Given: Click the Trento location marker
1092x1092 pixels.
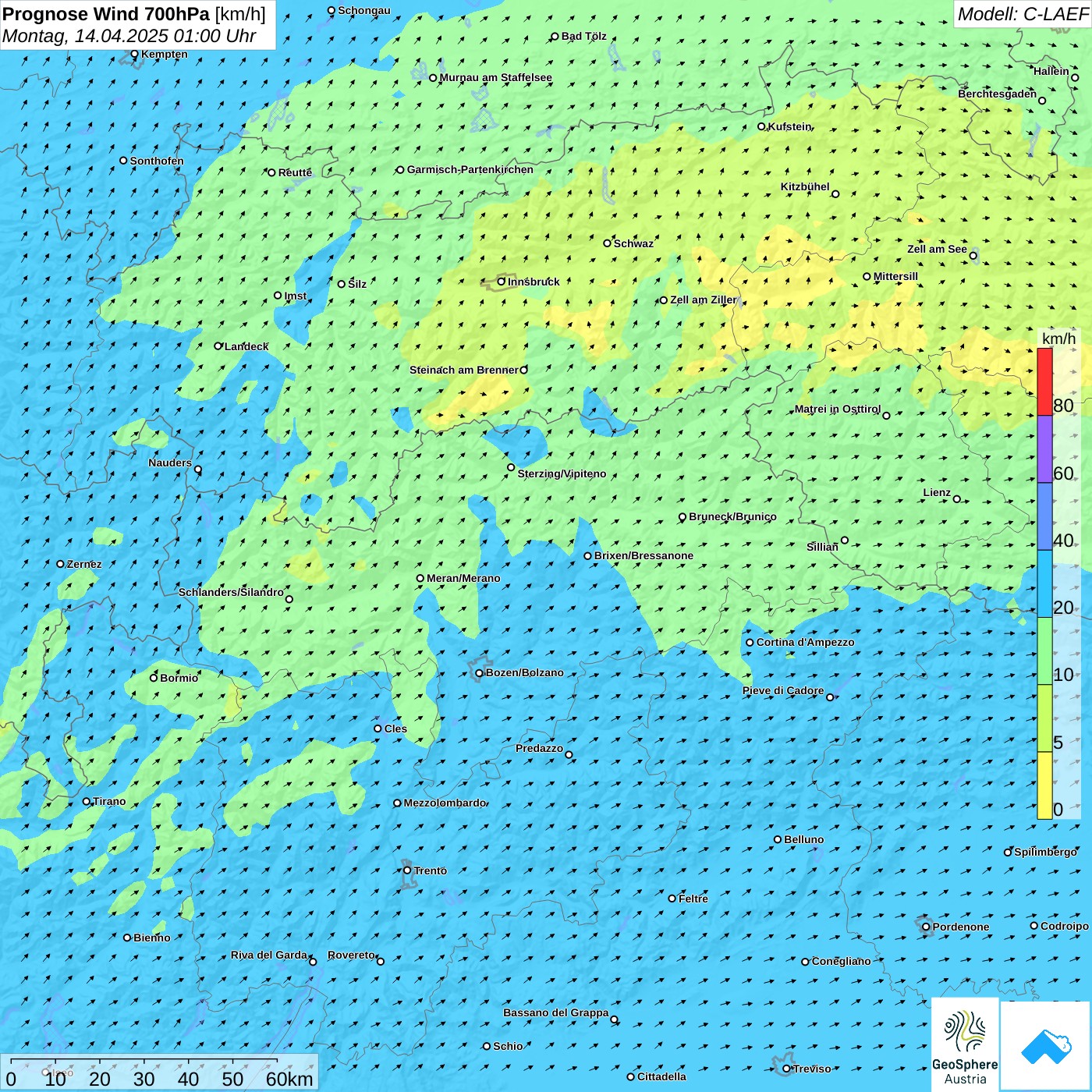Looking at the screenshot, I should [407, 870].
